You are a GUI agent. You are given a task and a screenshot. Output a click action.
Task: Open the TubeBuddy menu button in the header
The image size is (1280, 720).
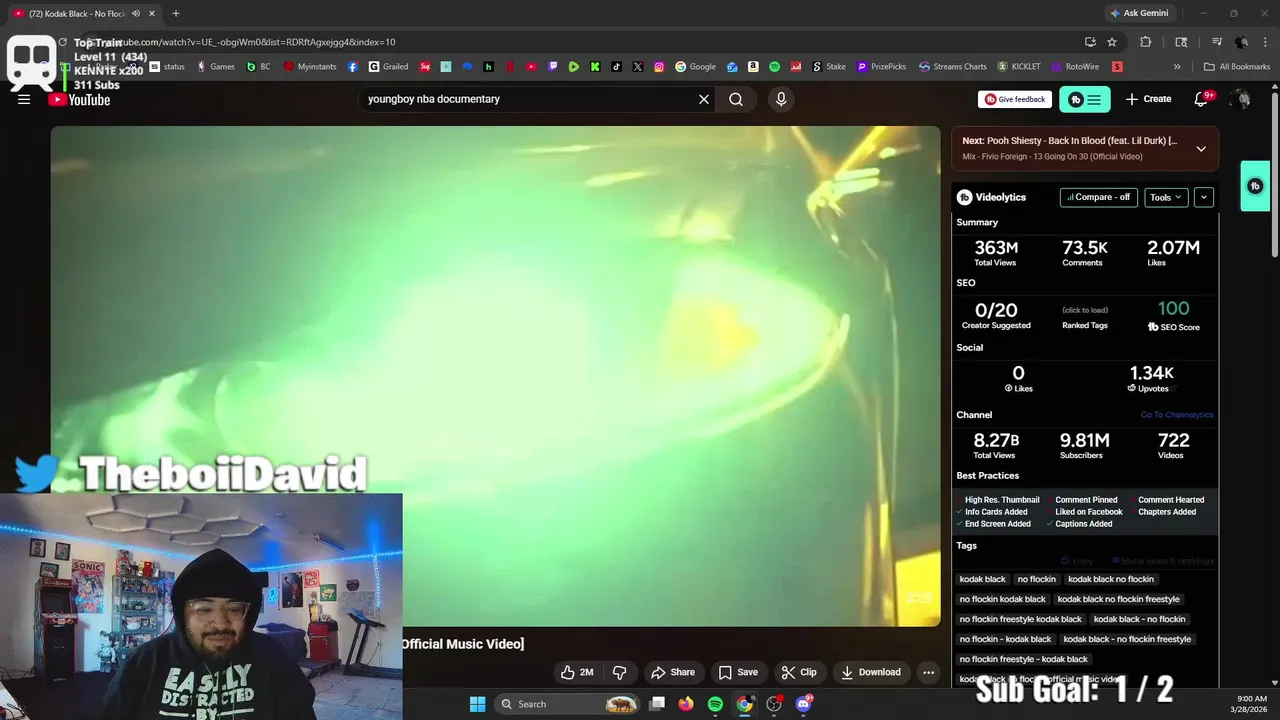click(1085, 99)
